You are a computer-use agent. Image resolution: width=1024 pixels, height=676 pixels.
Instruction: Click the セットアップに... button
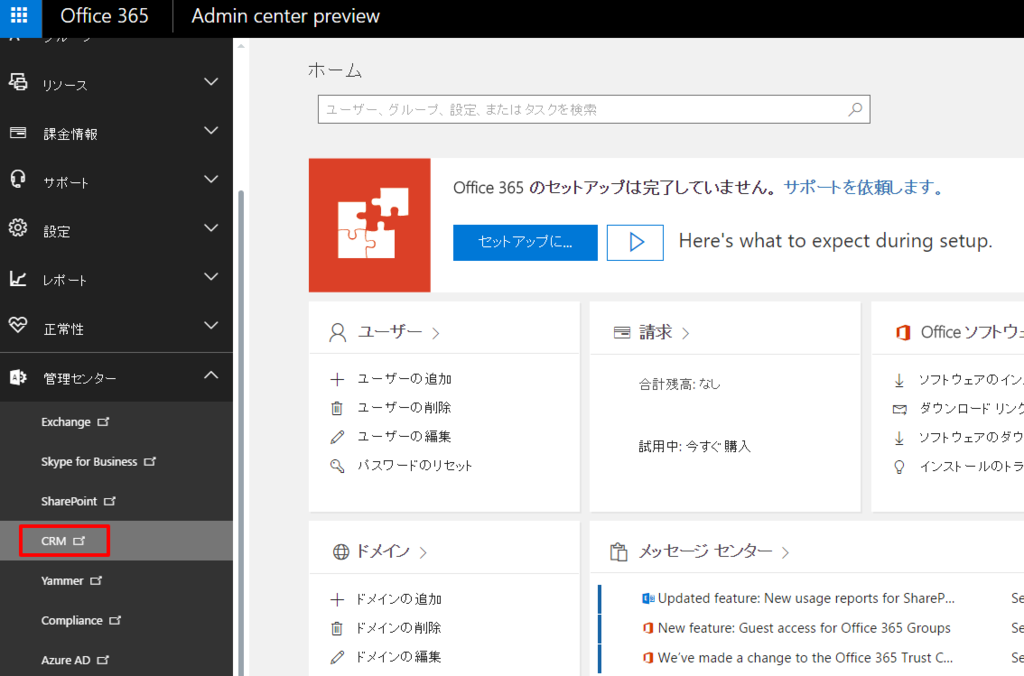click(525, 242)
